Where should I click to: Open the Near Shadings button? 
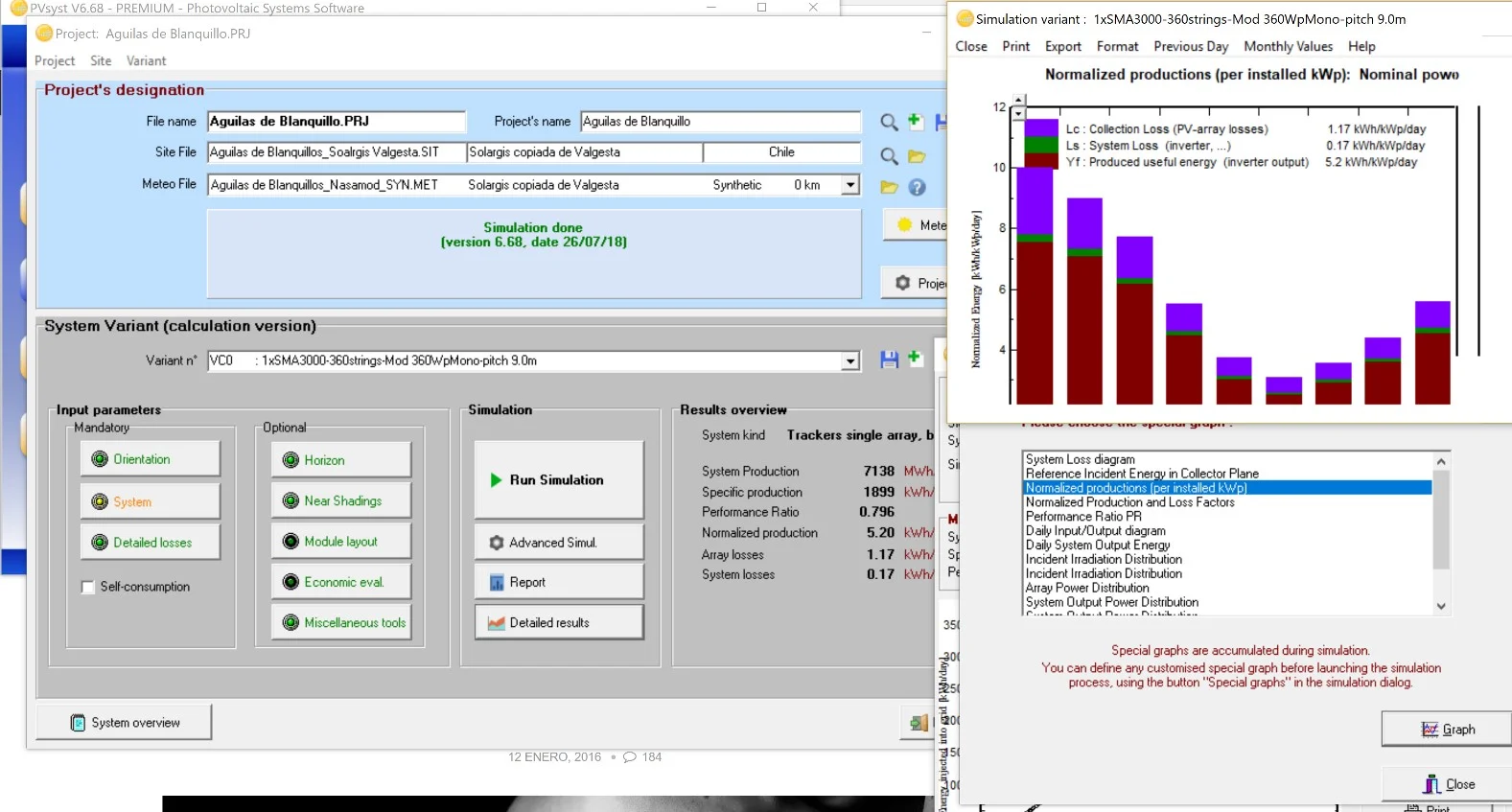[341, 500]
